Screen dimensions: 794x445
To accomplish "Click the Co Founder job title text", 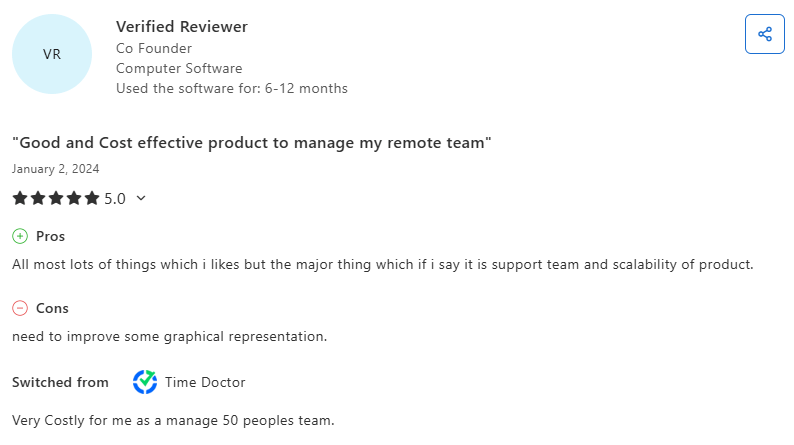I will (x=154, y=48).
